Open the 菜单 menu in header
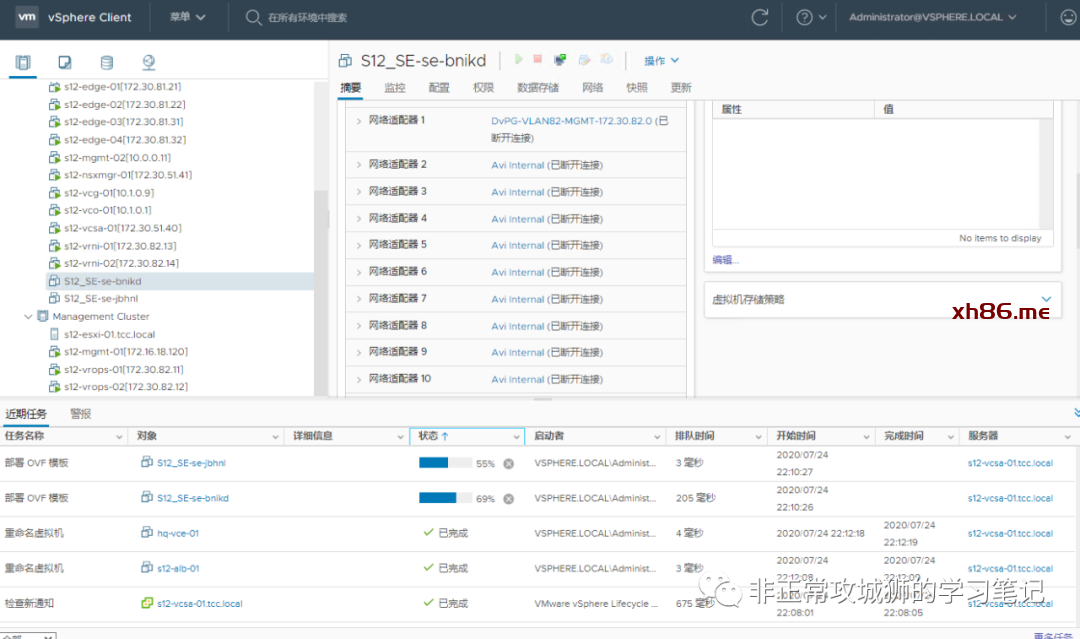The width and height of the screenshot is (1080, 639). tap(187, 17)
